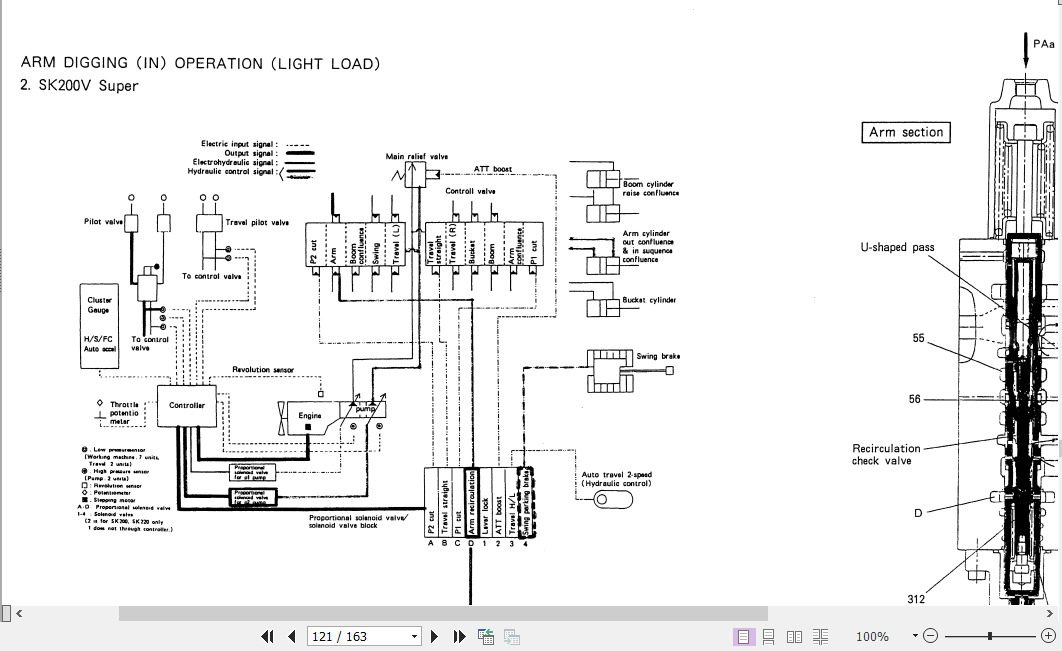Select continuous scrolling page mode
The width and height of the screenshot is (1062, 651).
(768, 636)
